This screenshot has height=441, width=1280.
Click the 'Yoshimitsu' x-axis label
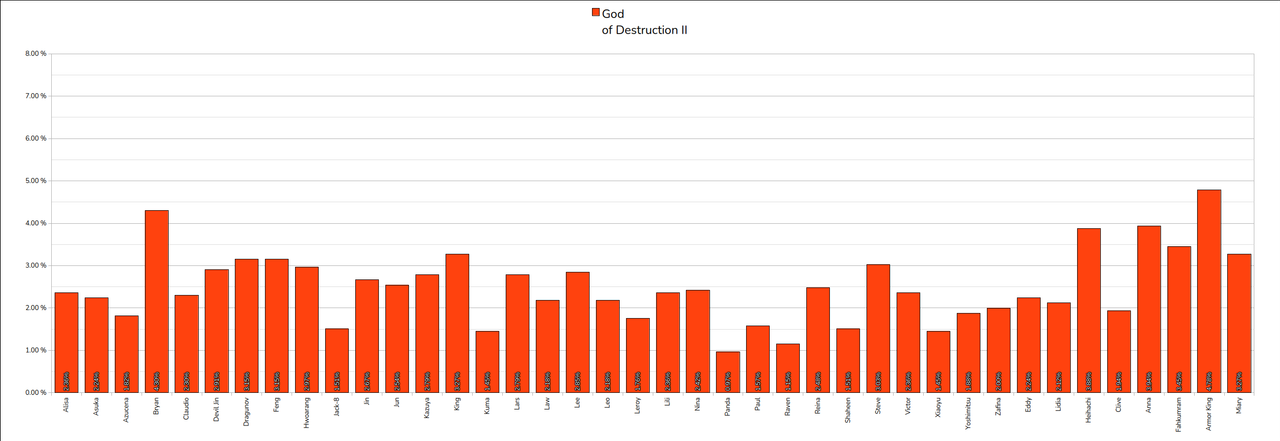968,412
